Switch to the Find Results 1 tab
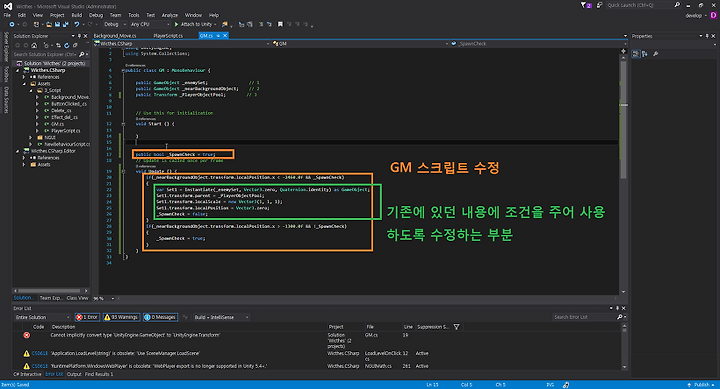Viewport: 720px width, 389px height. click(x=99, y=374)
